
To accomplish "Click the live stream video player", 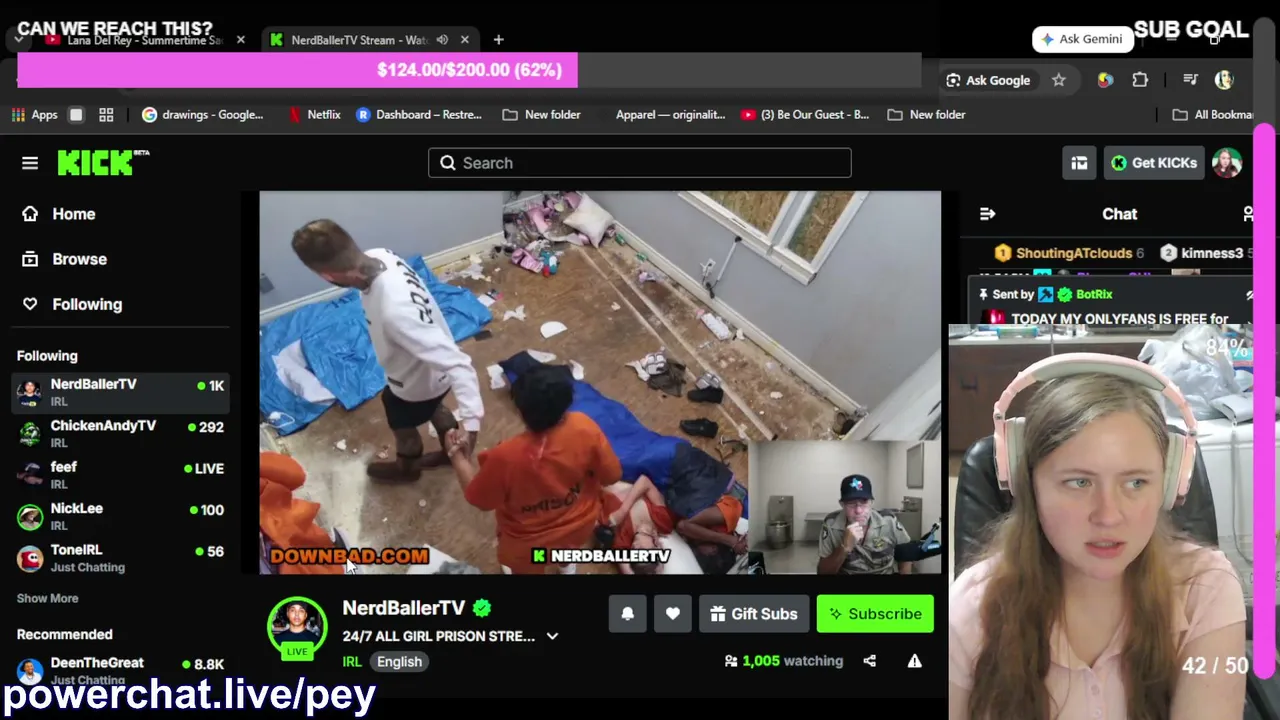I will click(600, 382).
